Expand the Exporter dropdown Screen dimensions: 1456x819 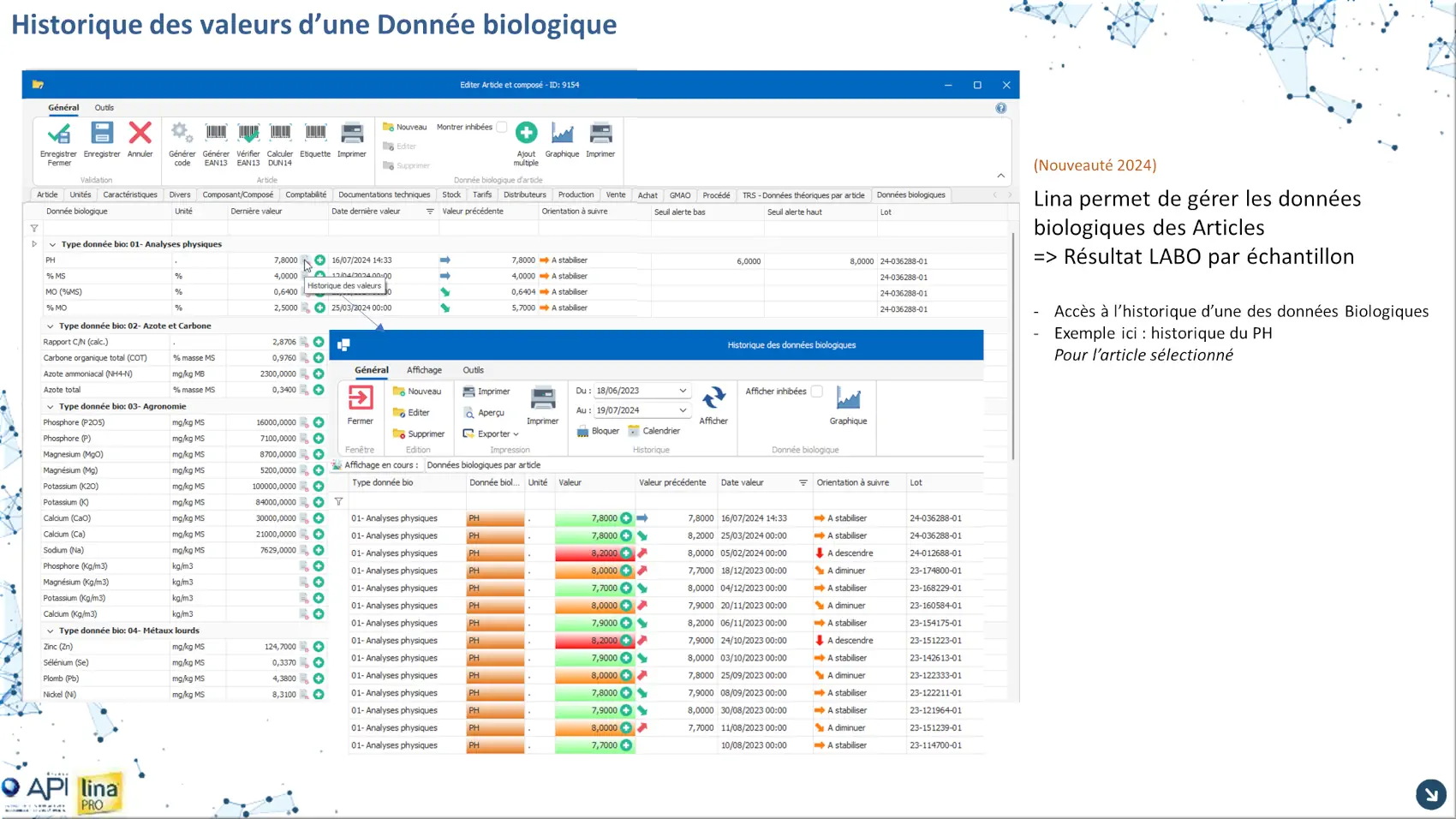pos(516,434)
